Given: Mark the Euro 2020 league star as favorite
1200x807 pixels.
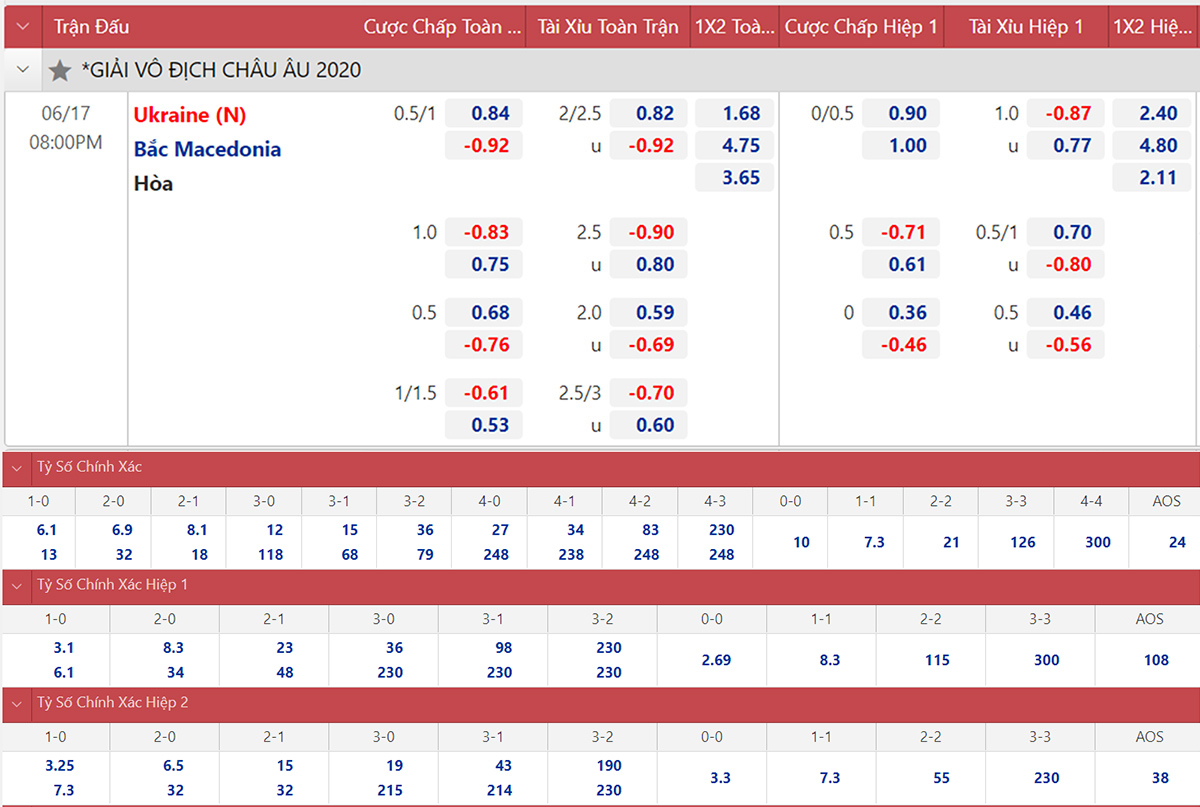Looking at the screenshot, I should (x=60, y=71).
